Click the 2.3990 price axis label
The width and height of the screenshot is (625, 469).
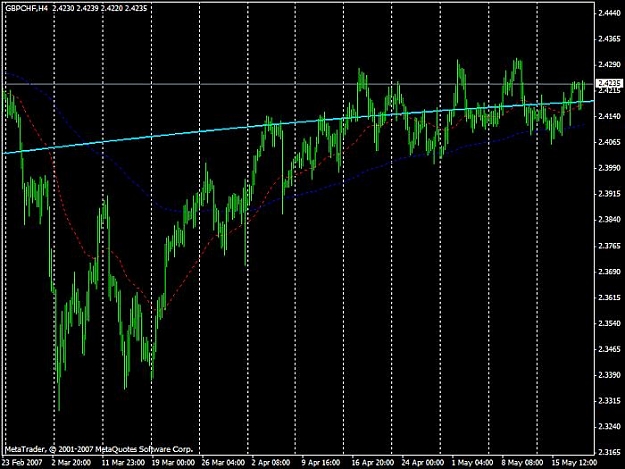click(609, 168)
